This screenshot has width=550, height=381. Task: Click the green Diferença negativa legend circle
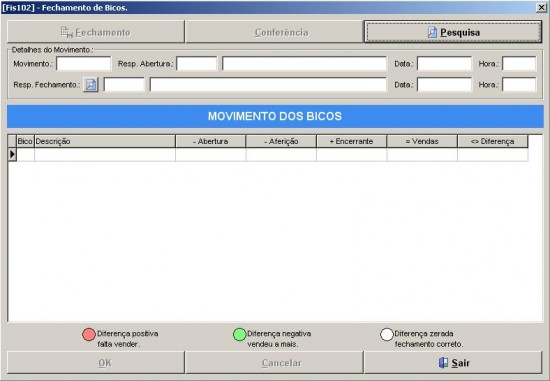tap(240, 334)
